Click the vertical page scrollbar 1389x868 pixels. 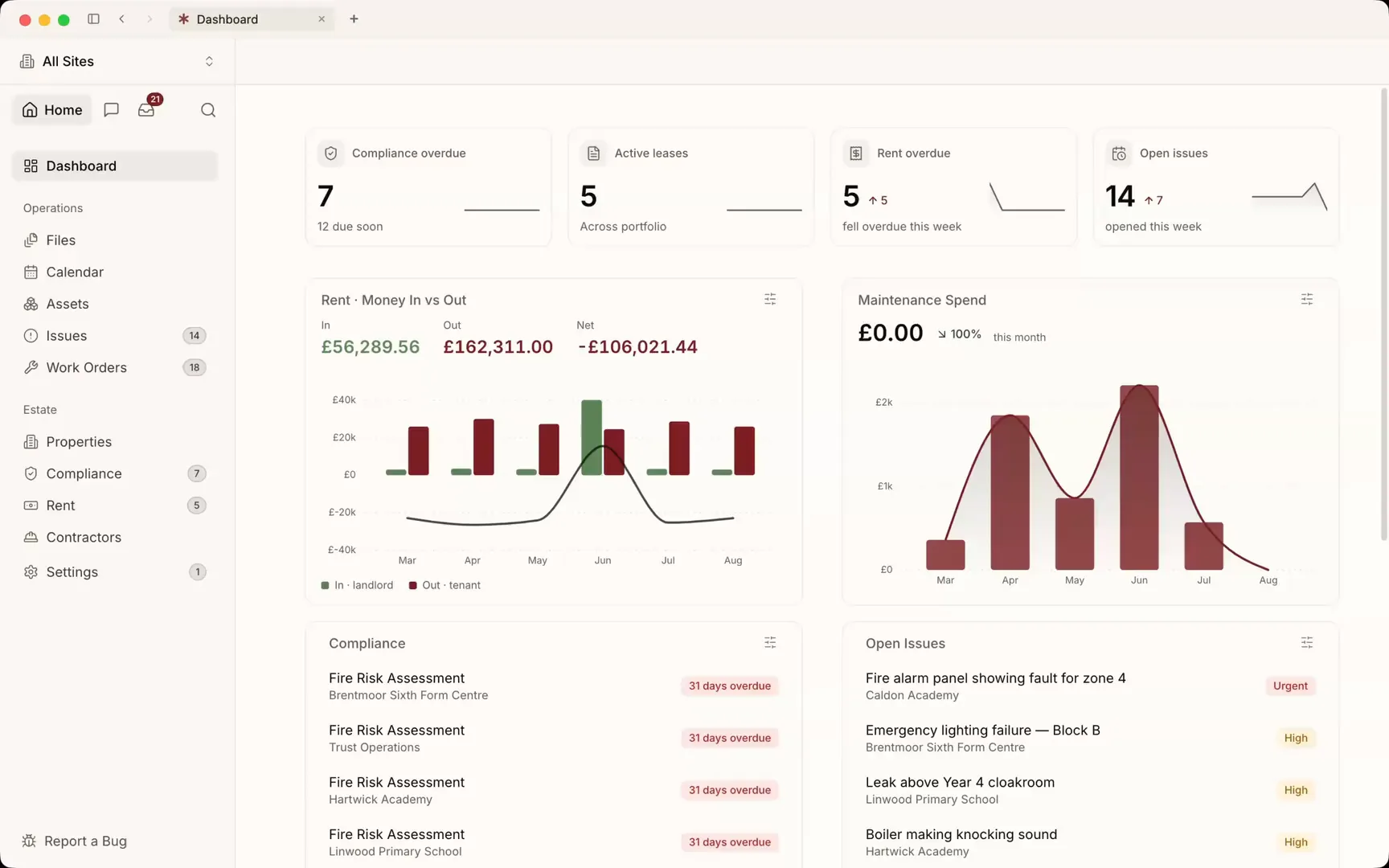(1383, 313)
